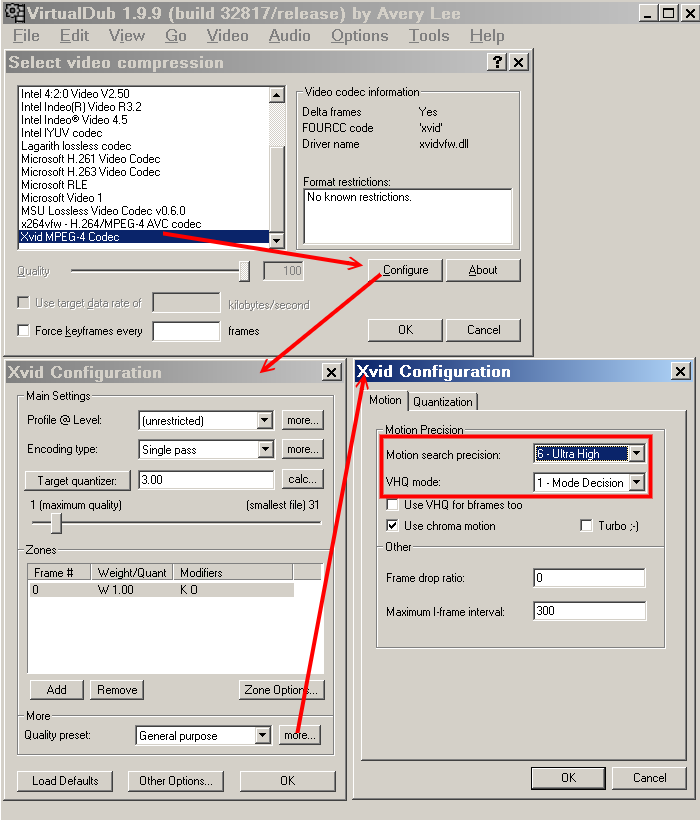Expand the Profile @ Level dropdown
Screen dimensions: 700x820
click(x=265, y=420)
